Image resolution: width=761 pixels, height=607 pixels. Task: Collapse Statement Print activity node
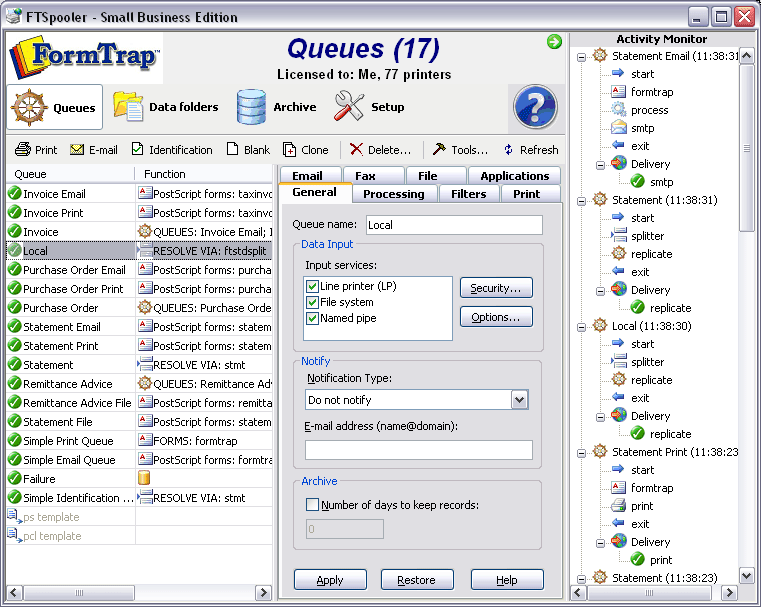click(581, 453)
